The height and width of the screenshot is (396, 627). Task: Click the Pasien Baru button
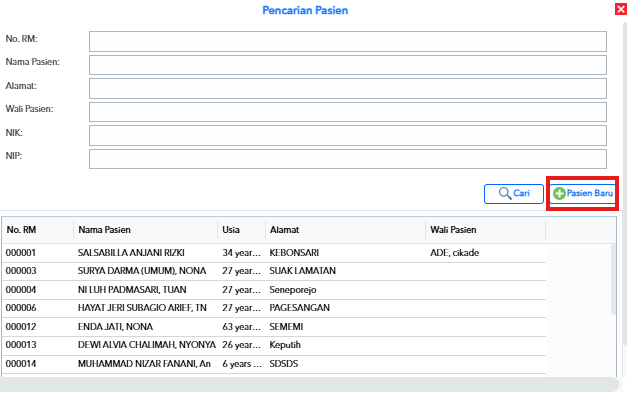point(583,194)
